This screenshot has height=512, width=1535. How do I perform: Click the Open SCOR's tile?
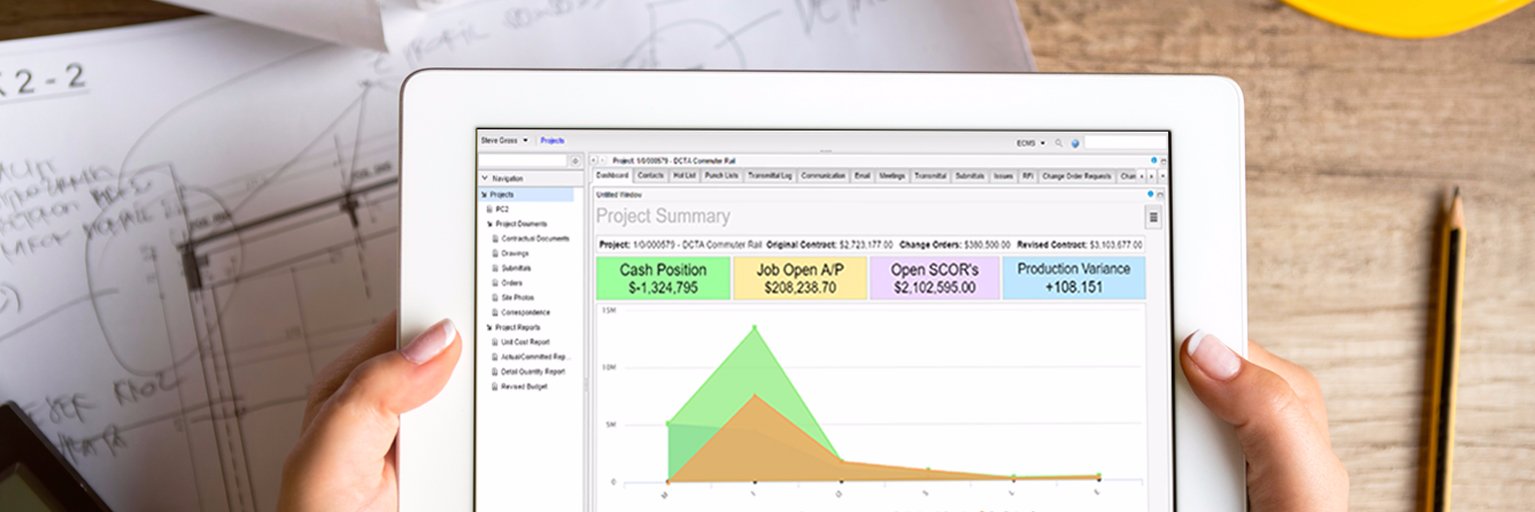(x=935, y=278)
